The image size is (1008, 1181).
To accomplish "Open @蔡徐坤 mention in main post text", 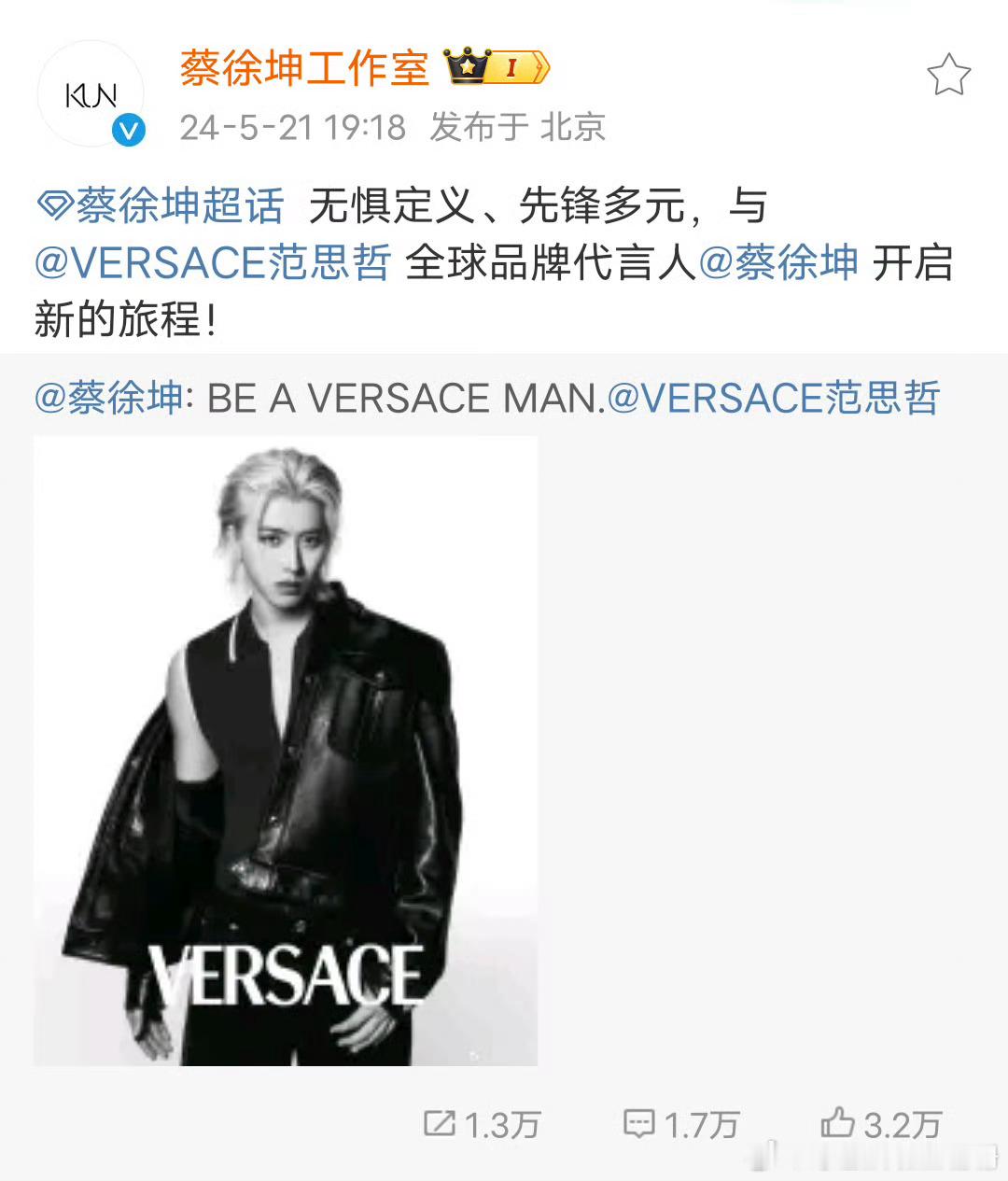I will [778, 262].
